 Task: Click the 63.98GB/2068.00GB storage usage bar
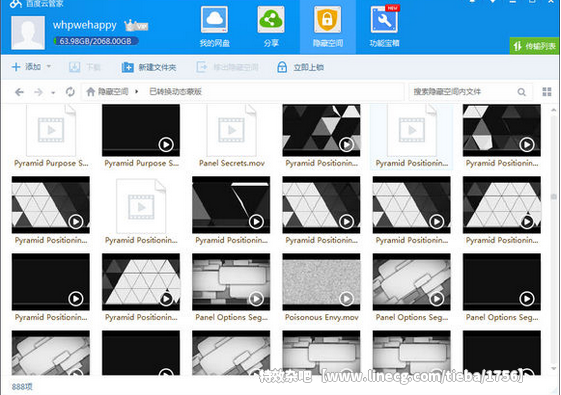[x=96, y=41]
